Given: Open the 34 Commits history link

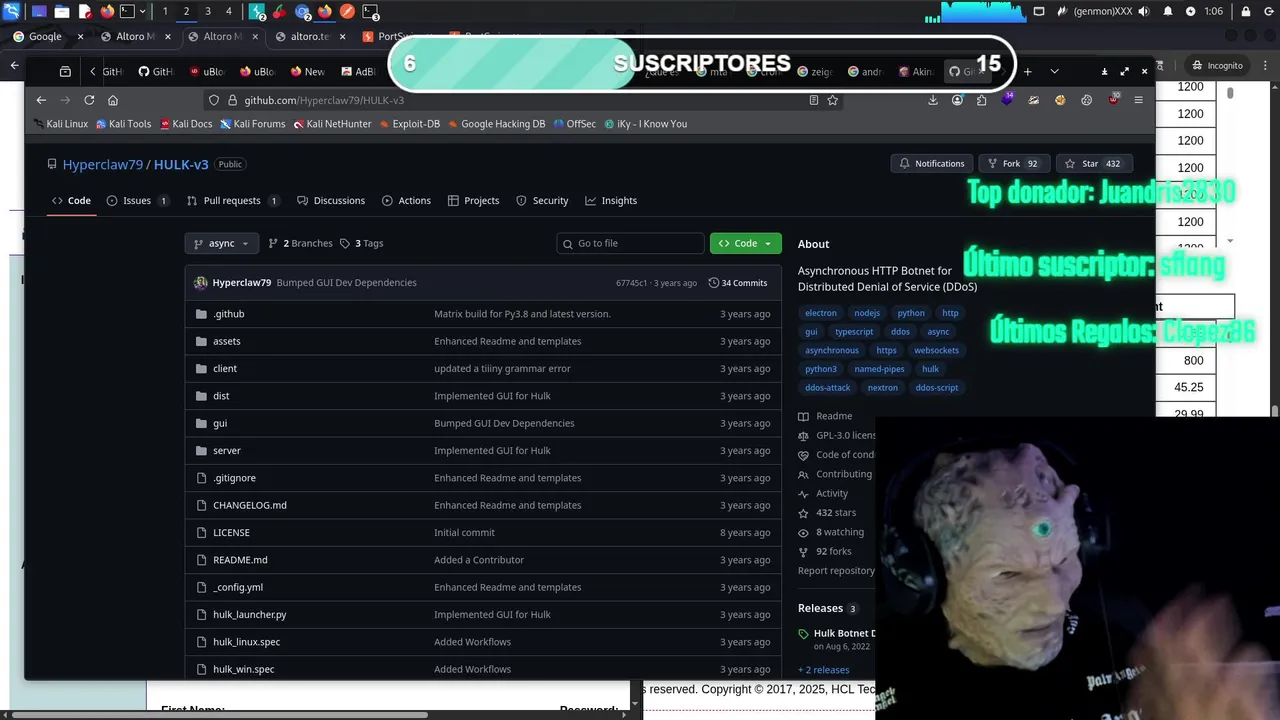Looking at the screenshot, I should tap(738, 283).
